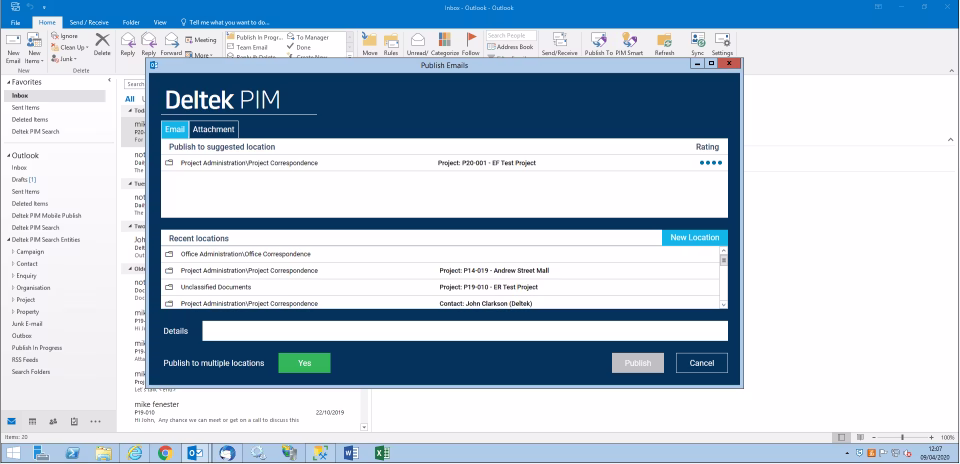
Task: Open the File menu
Action: [15, 23]
